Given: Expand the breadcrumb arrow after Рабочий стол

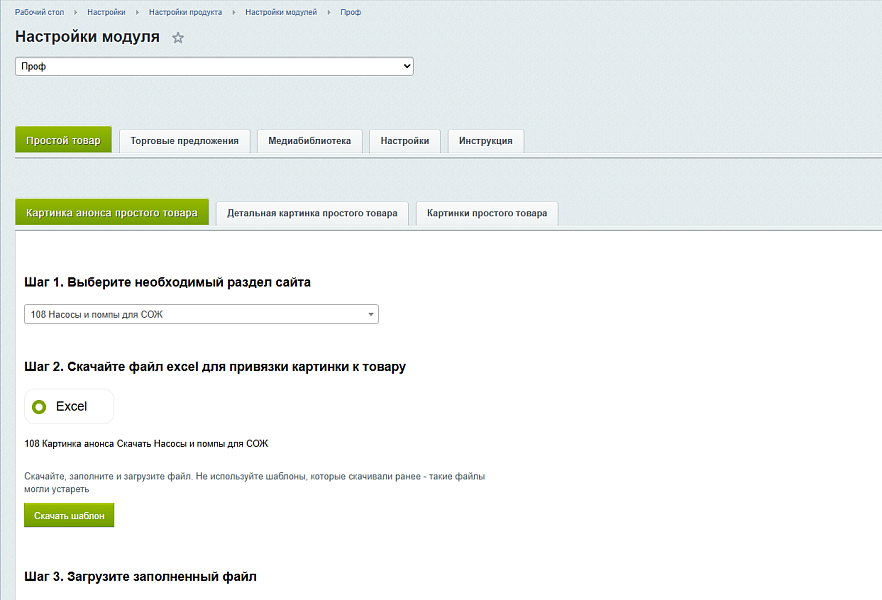Looking at the screenshot, I should click(x=74, y=12).
